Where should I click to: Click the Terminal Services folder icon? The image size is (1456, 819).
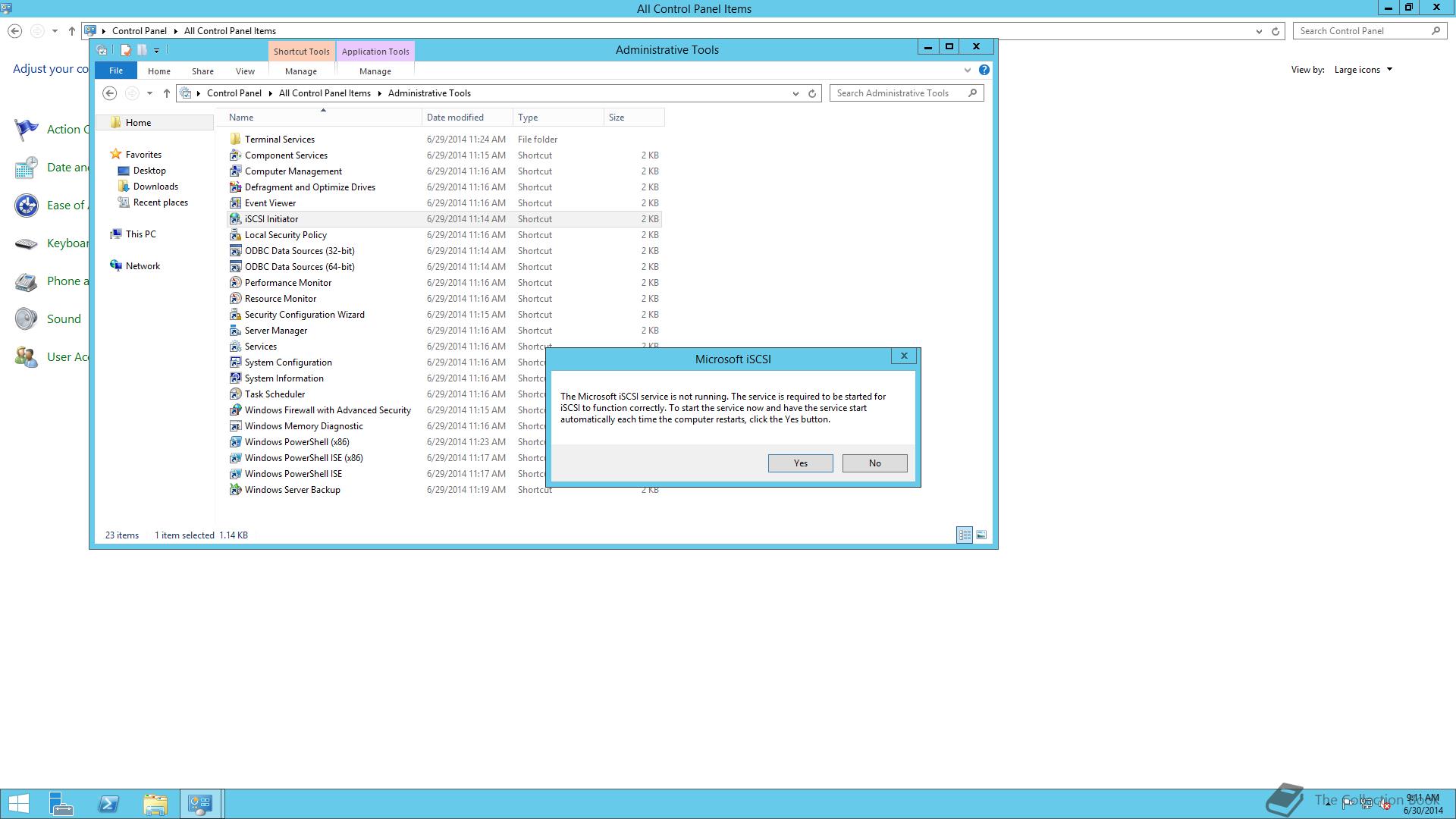tap(235, 139)
